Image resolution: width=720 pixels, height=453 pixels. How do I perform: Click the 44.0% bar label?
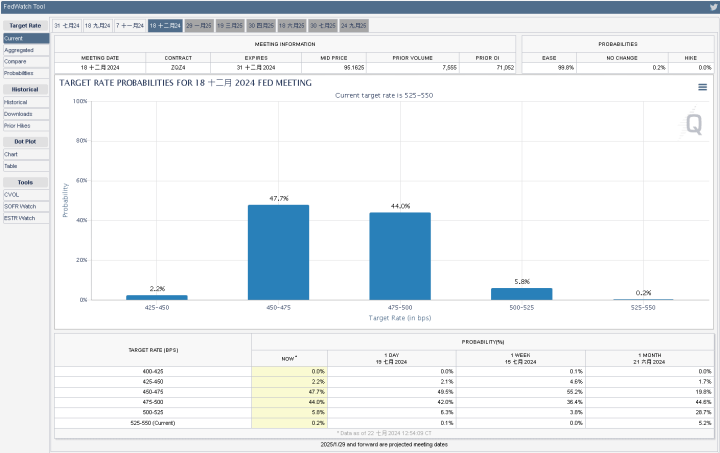[400, 206]
